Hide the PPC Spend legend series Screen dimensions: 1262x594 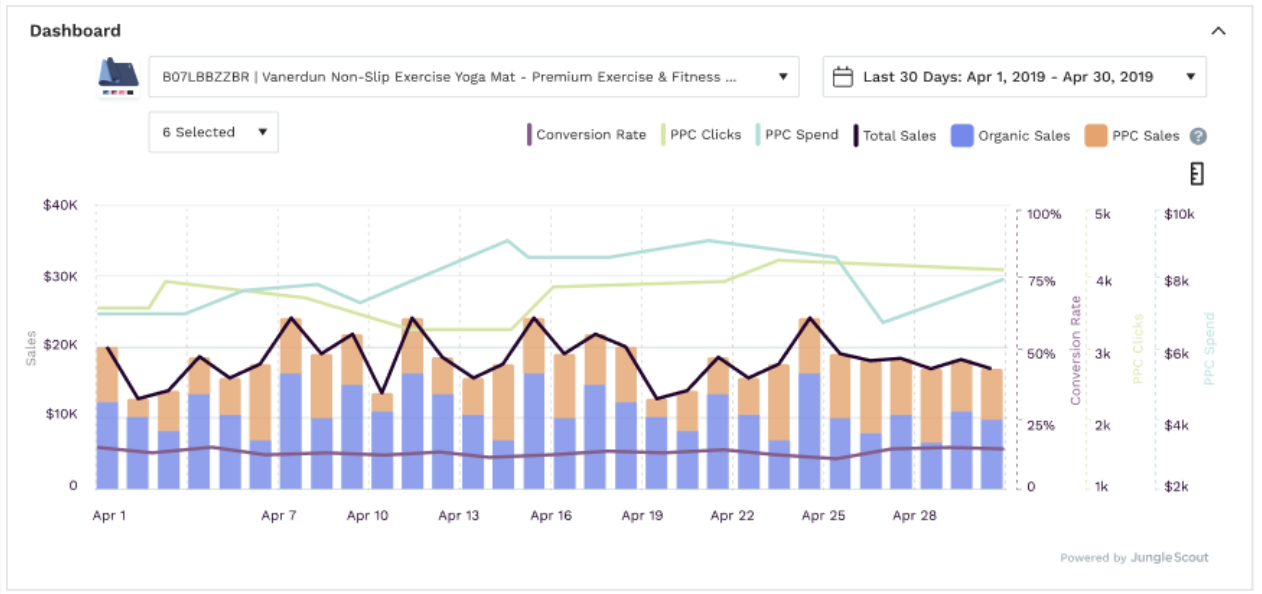801,135
